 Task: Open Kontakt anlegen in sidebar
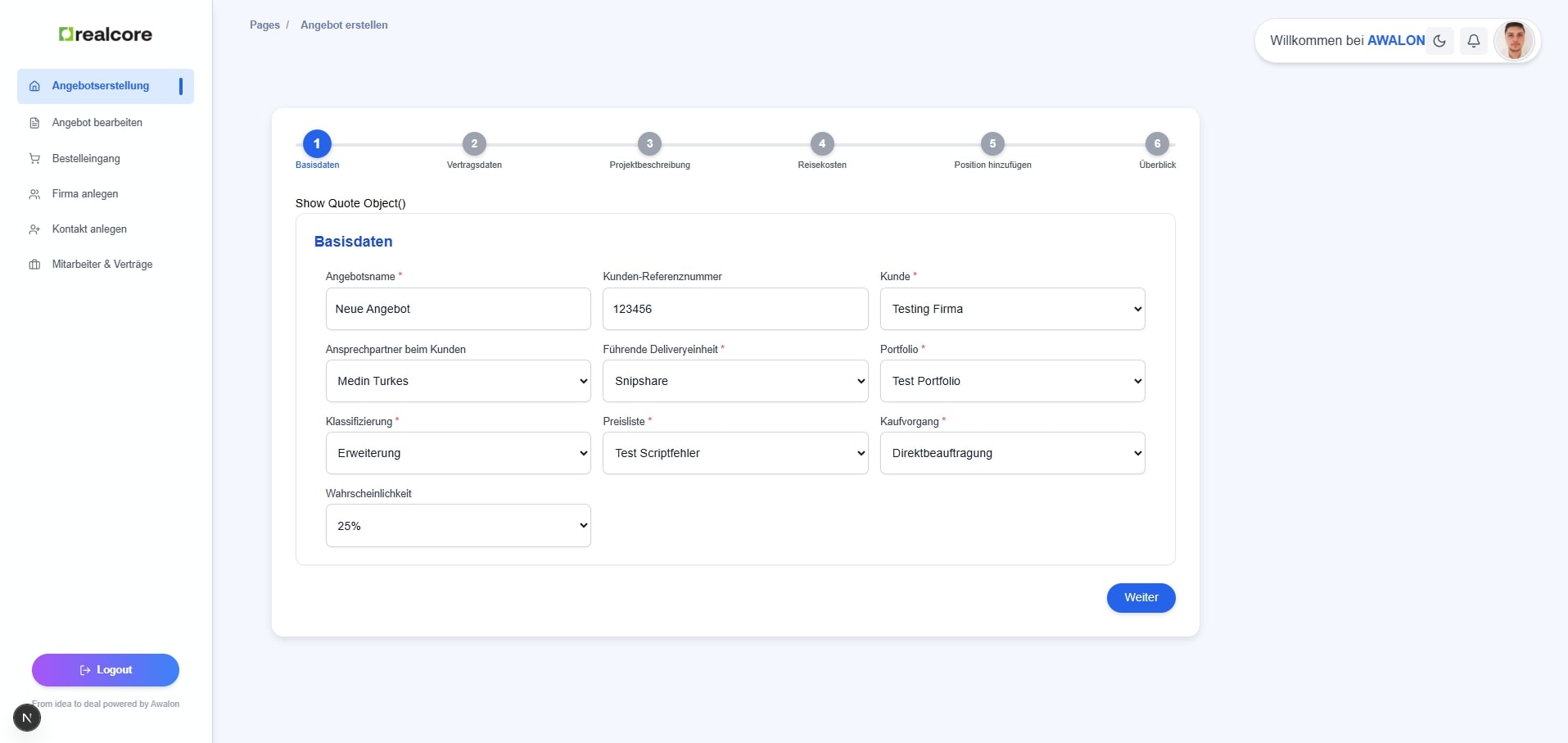tap(89, 229)
